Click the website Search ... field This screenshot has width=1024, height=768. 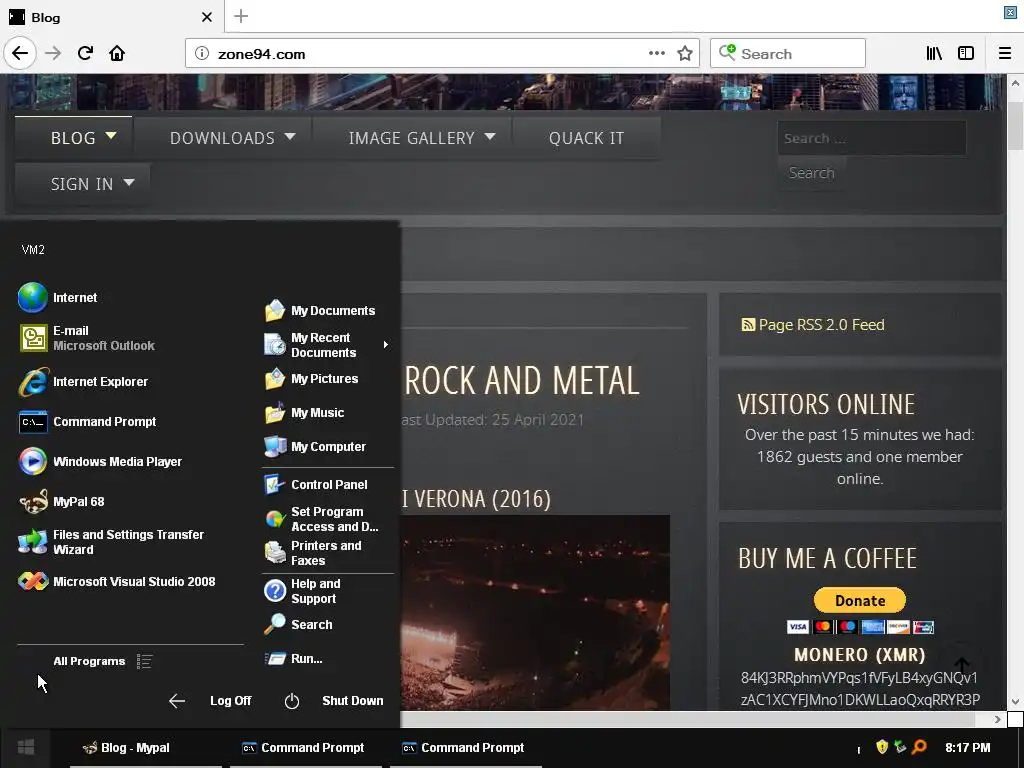point(871,138)
